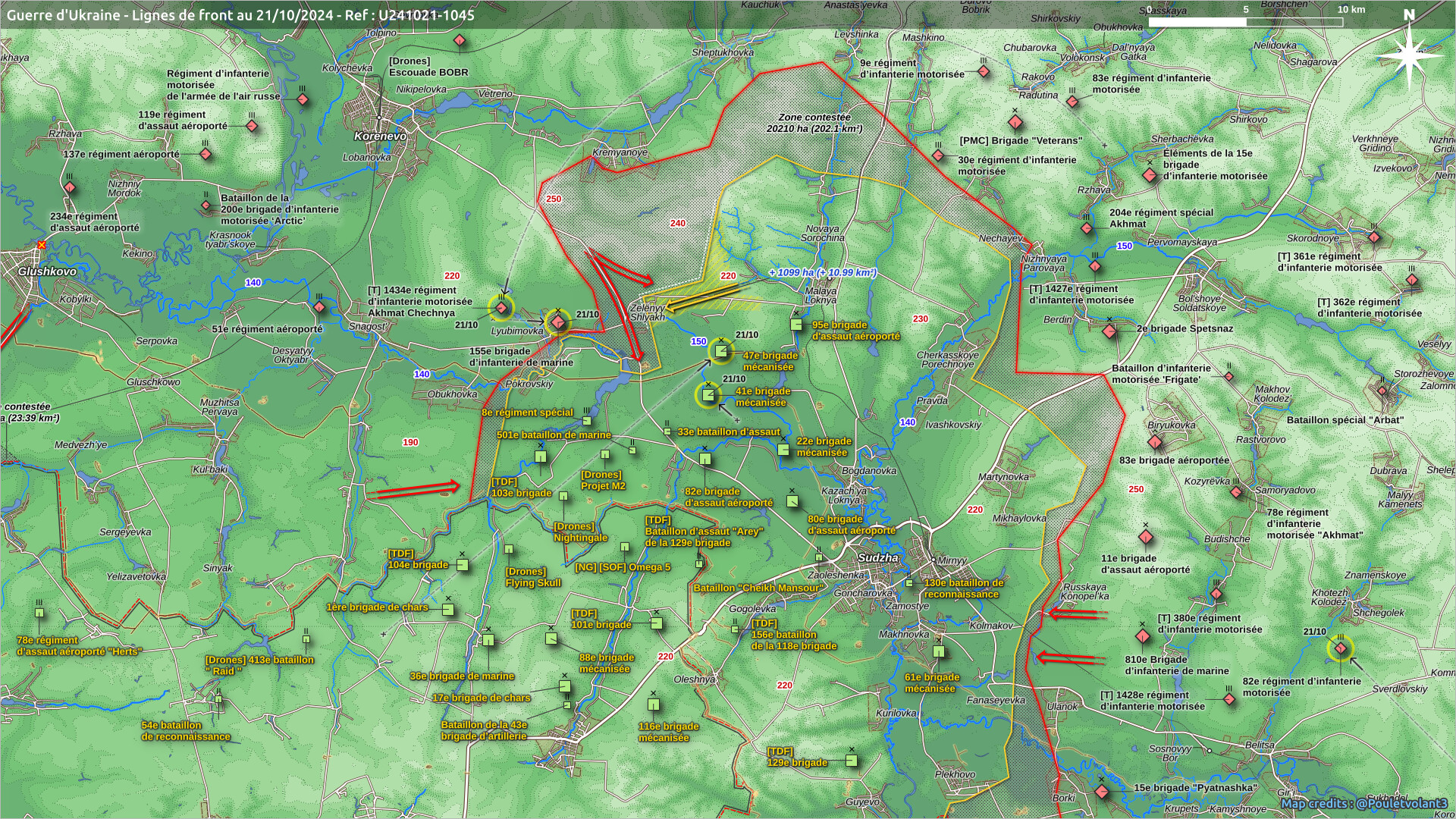Click the 11e brigade d'assaut aéroporté marker
Viewport: 1456px width, 819px height.
(x=1146, y=538)
